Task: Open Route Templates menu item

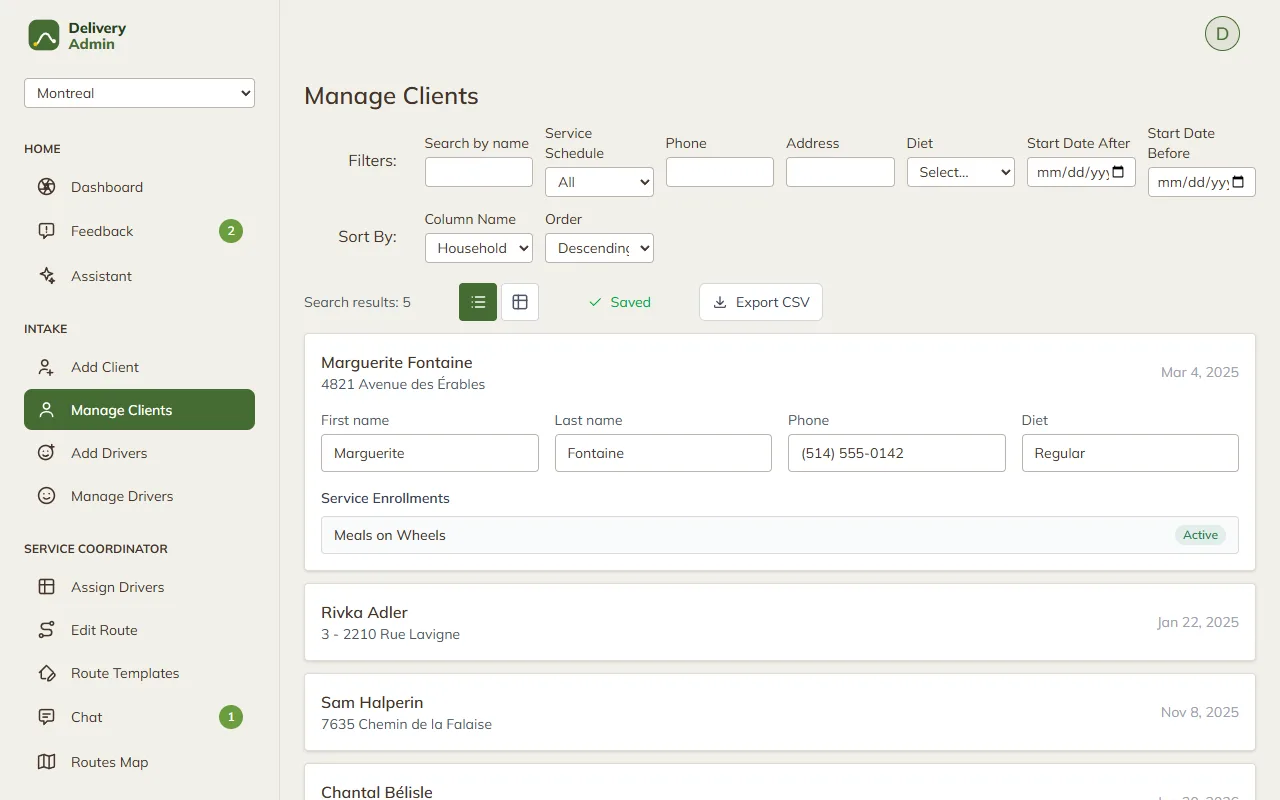Action: tap(140, 673)
